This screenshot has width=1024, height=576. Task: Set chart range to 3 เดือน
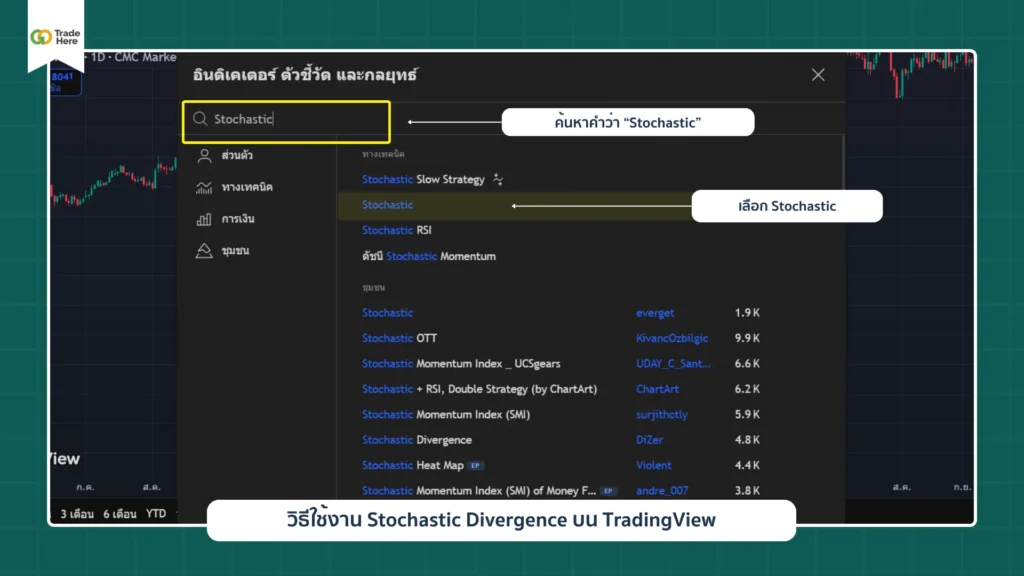pyautogui.click(x=77, y=514)
